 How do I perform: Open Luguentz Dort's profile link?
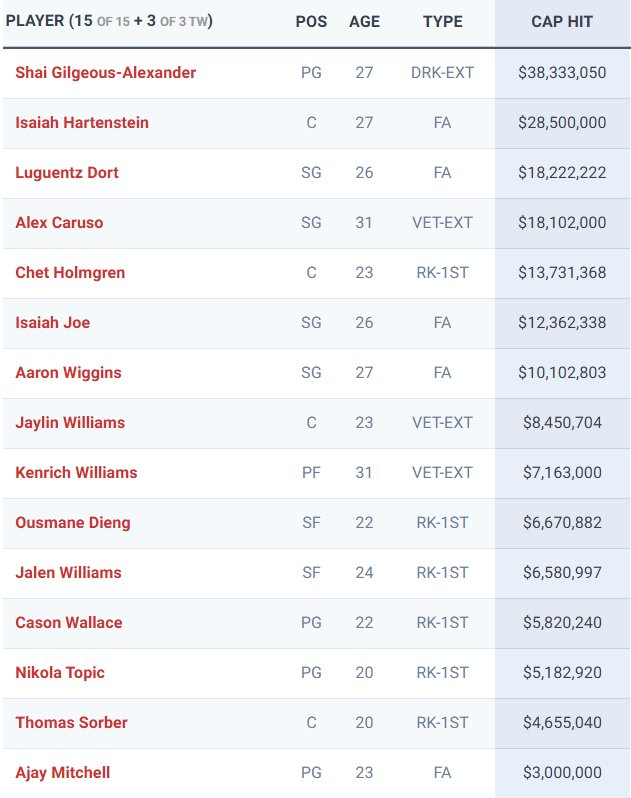(67, 173)
